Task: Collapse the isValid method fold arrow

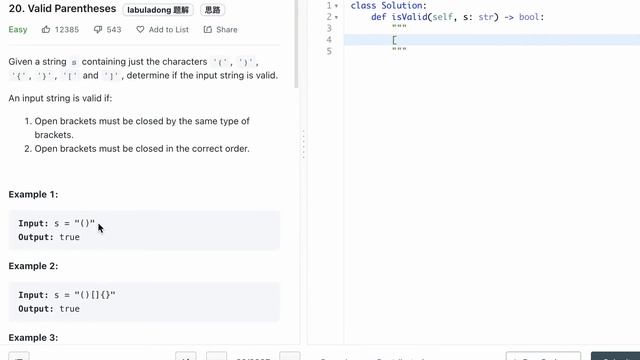Action: click(336, 17)
